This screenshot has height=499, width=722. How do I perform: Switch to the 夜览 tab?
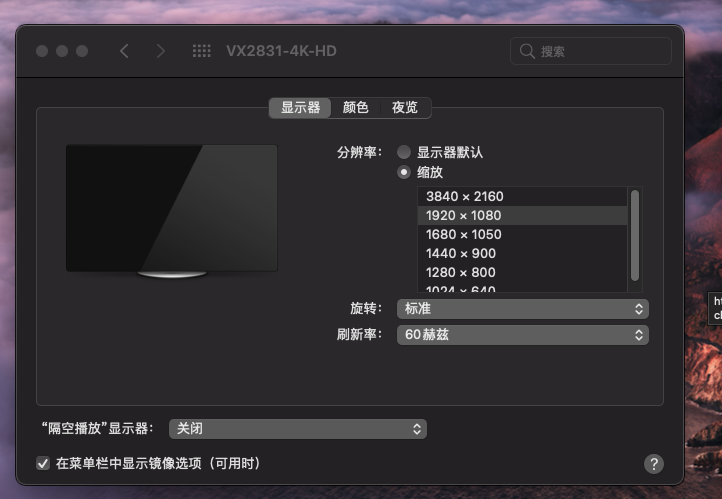tap(405, 108)
